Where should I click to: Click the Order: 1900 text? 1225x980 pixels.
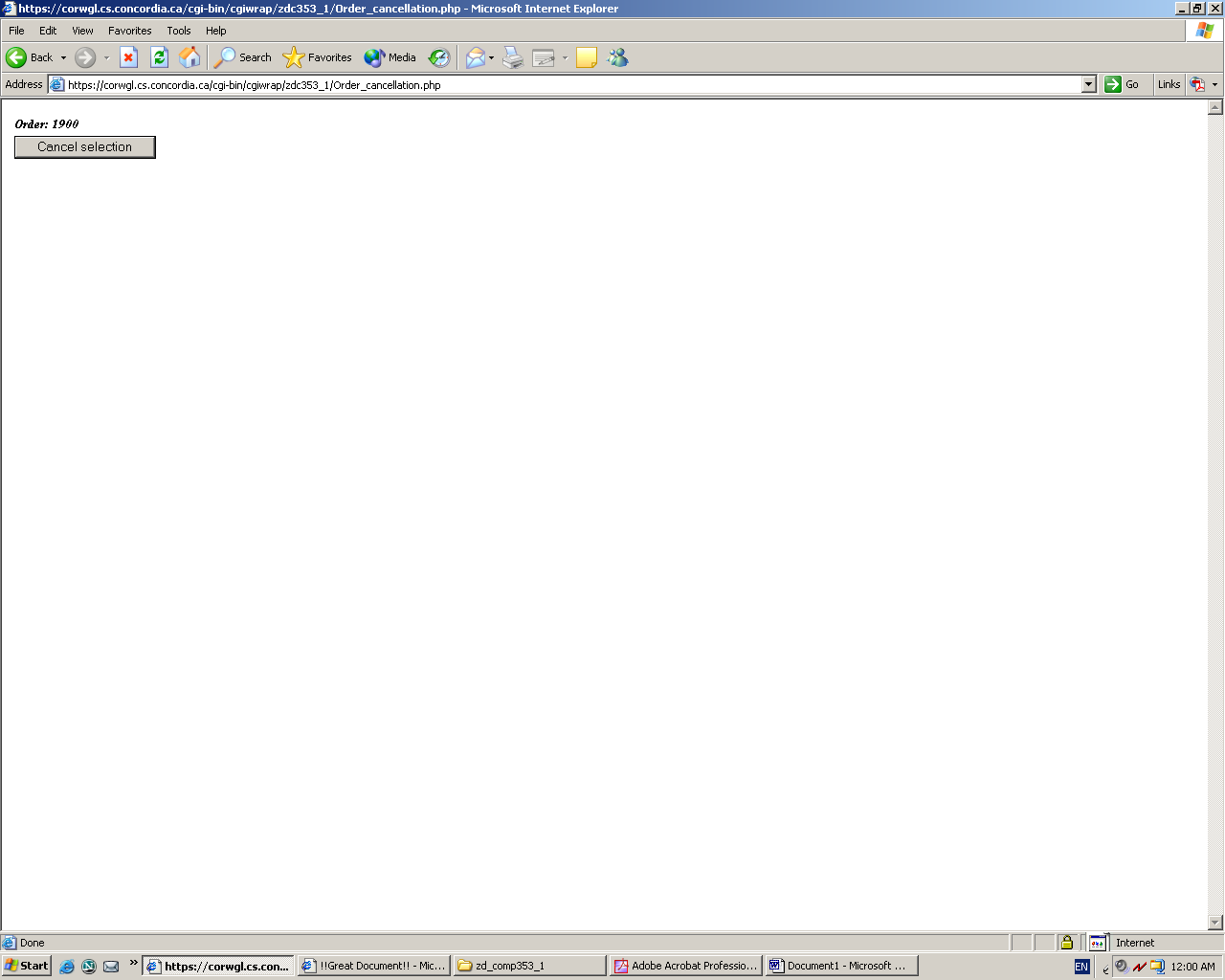(47, 123)
